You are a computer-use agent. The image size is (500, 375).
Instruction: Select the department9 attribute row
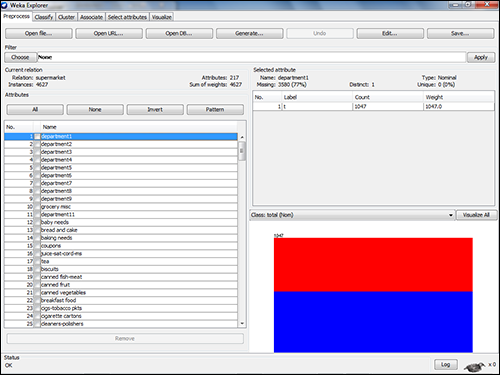[121, 199]
